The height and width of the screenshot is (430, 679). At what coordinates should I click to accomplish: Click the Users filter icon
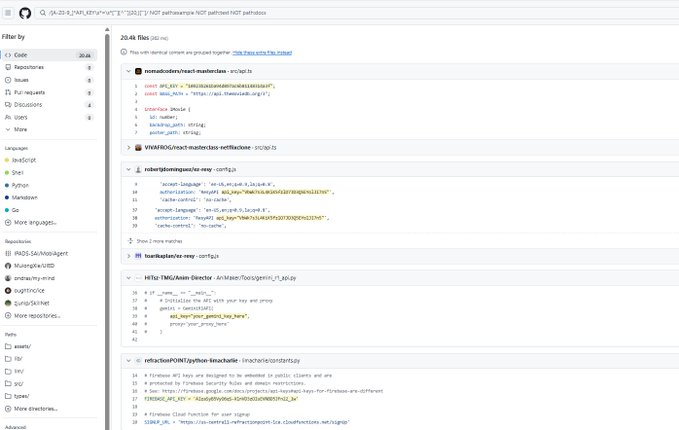pyautogui.click(x=8, y=117)
